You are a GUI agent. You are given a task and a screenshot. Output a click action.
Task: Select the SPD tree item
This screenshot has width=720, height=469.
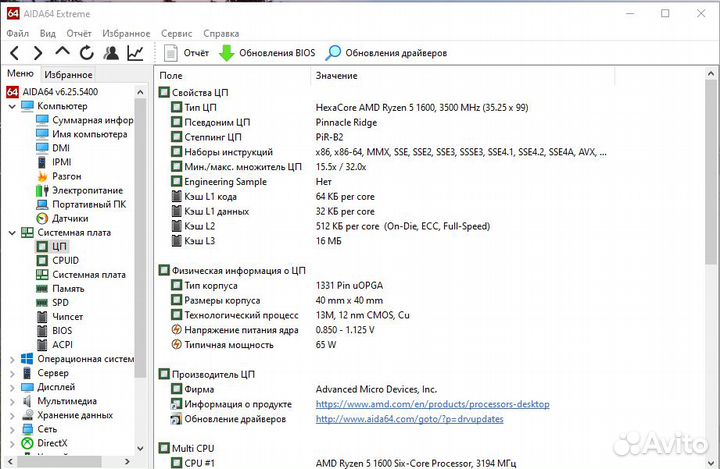point(52,303)
